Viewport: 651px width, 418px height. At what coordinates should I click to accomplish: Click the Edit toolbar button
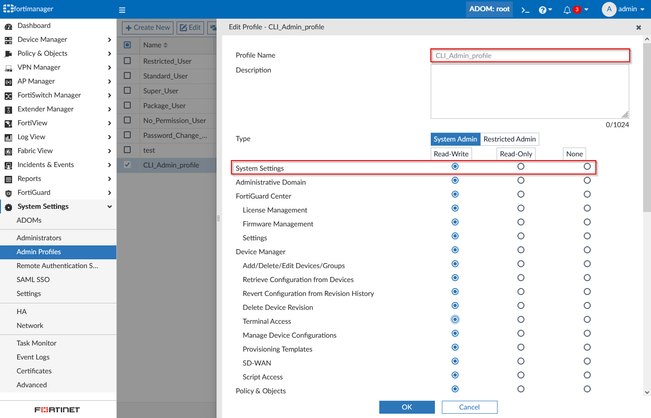(x=190, y=28)
